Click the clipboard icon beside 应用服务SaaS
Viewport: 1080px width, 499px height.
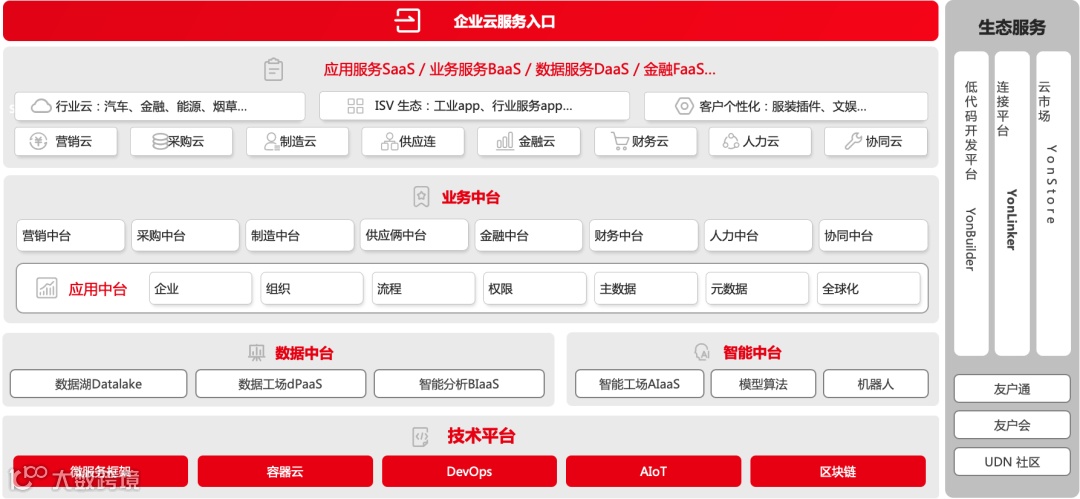[x=273, y=70]
